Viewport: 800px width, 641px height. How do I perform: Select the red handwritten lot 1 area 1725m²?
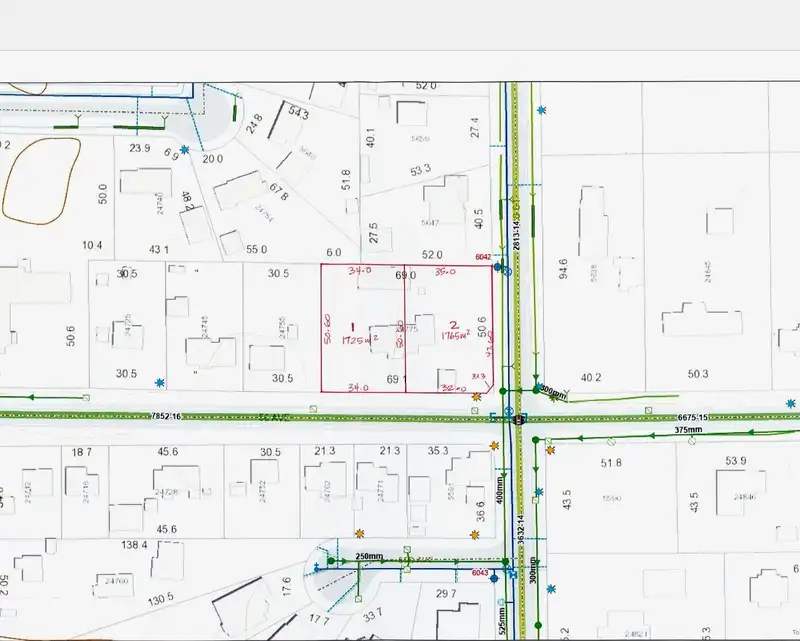(x=360, y=340)
